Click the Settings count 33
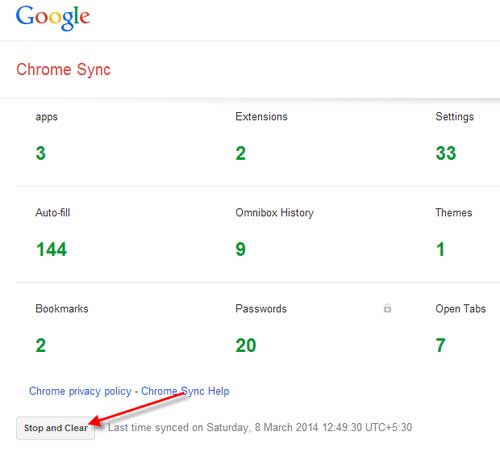 pyautogui.click(x=446, y=153)
